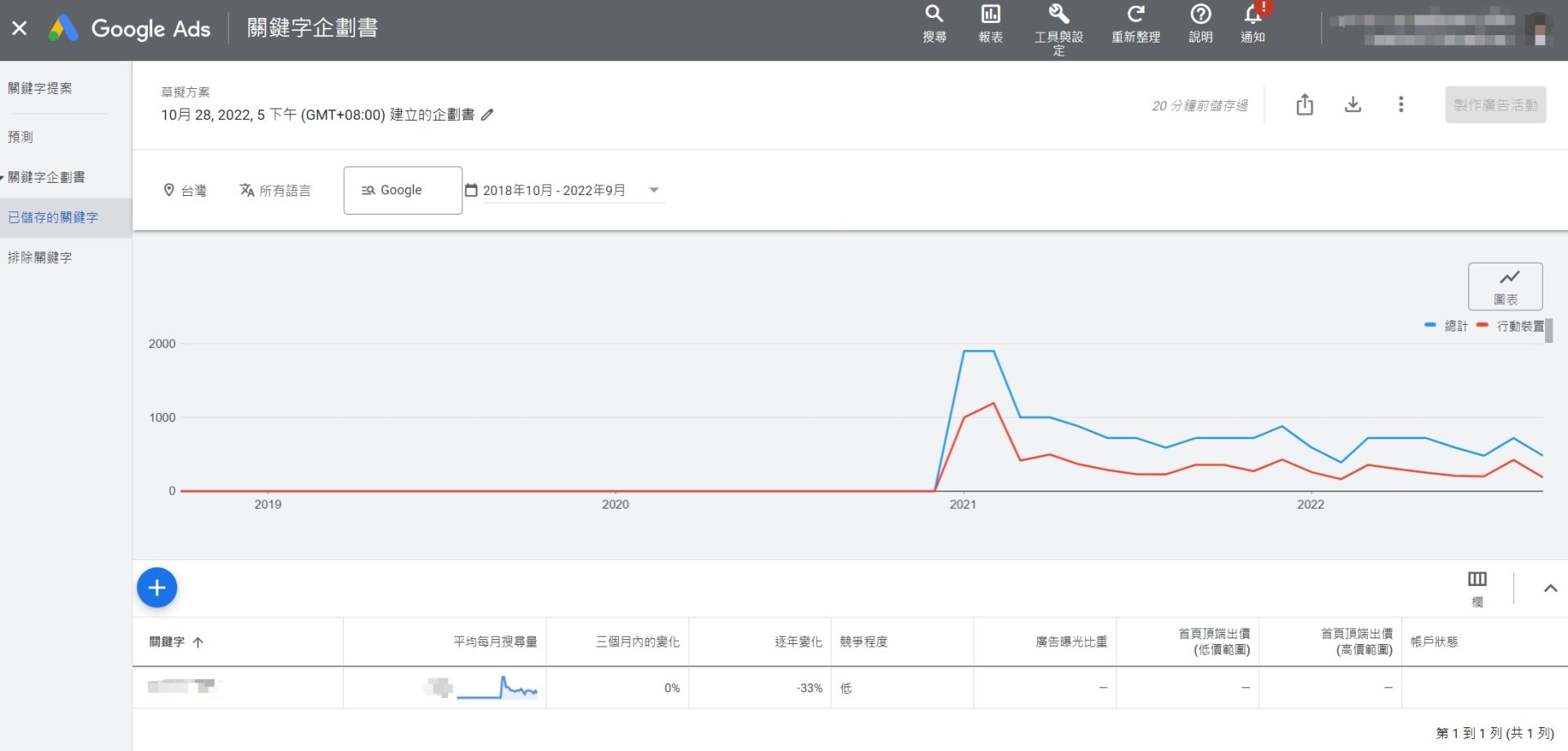Download the keyword plan

[x=1352, y=104]
